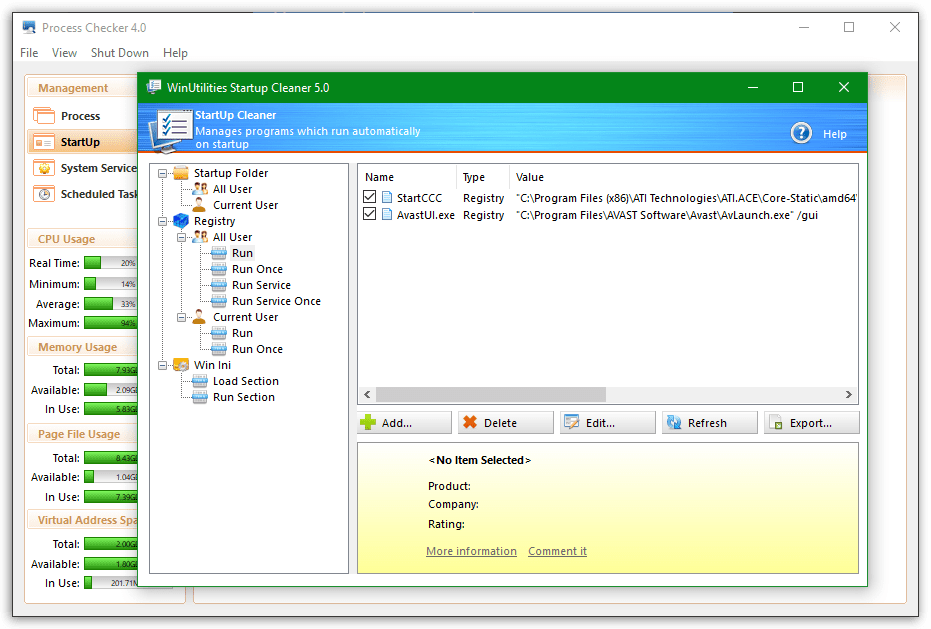Click the Refresh button

[710, 423]
